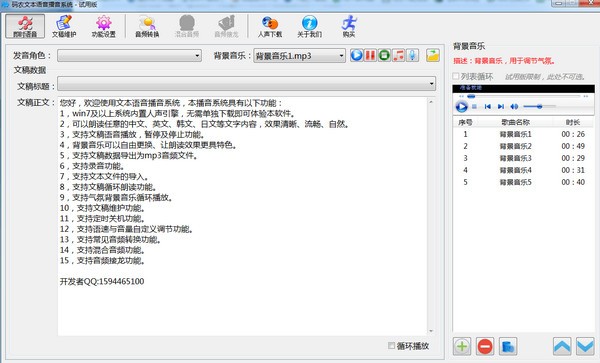Click the red 描述 description text

(x=504, y=61)
